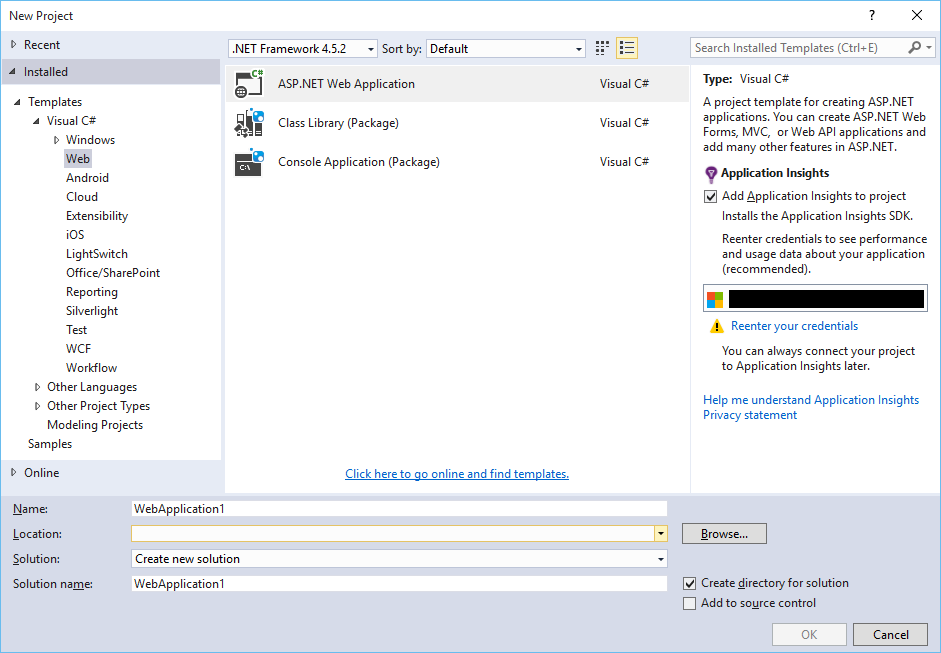Select Modeling Projects category
941x653 pixels.
tap(95, 425)
